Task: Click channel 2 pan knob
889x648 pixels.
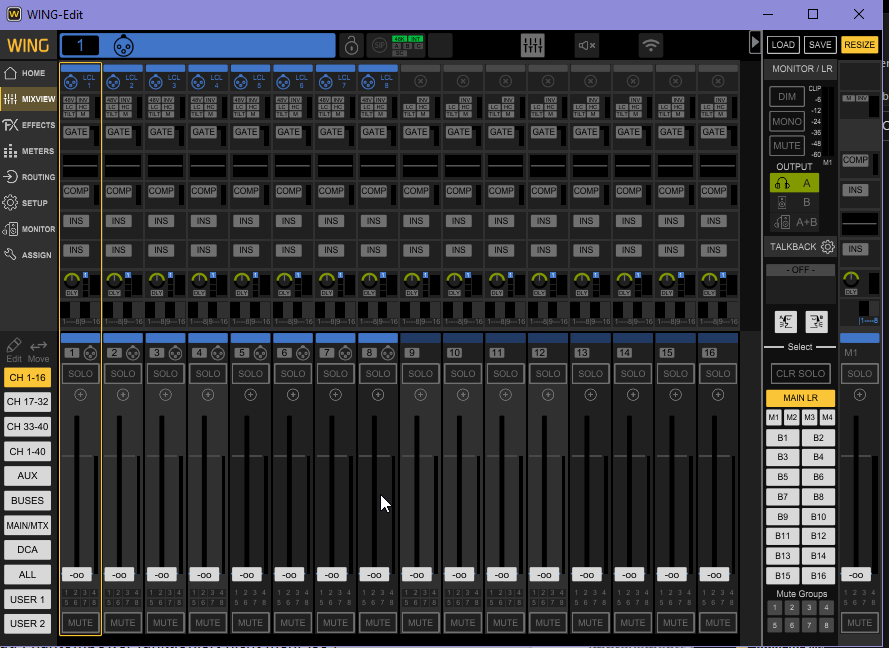Action: pyautogui.click(x=114, y=280)
